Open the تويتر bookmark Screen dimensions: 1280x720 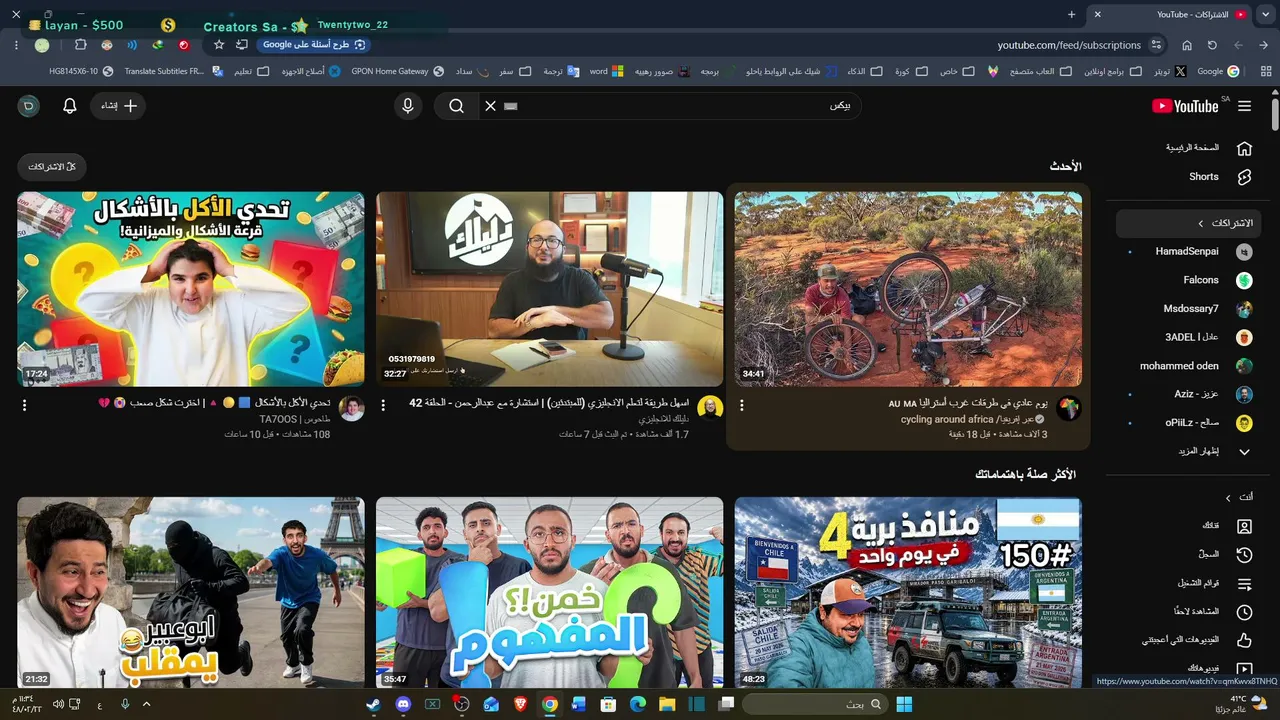pyautogui.click(x=1170, y=72)
